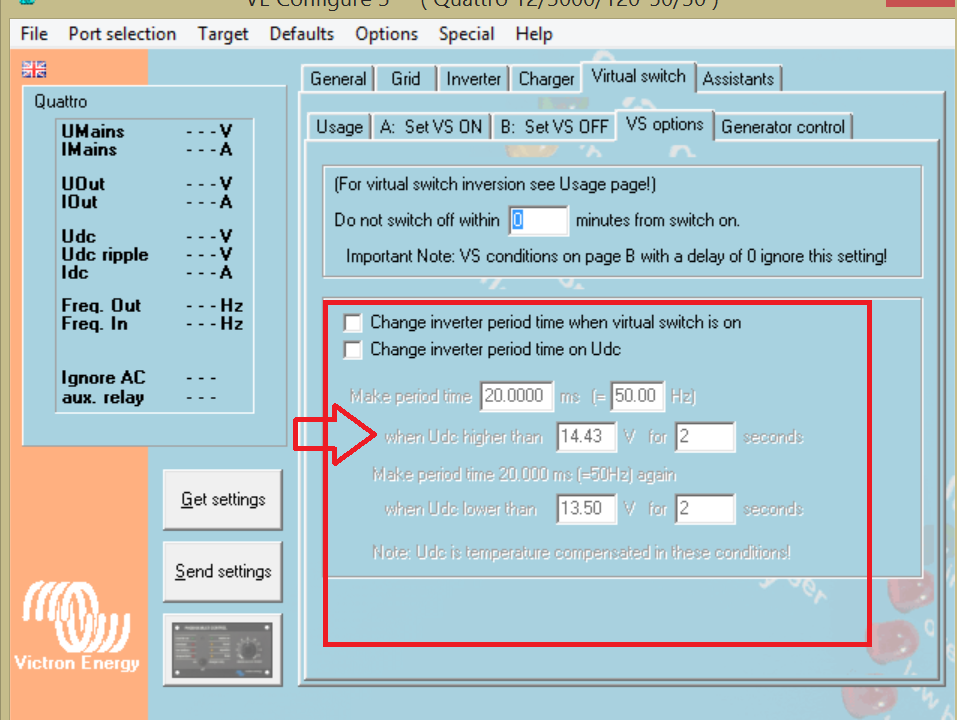Click the UK flag language icon
957x720 pixels.
pyautogui.click(x=34, y=69)
